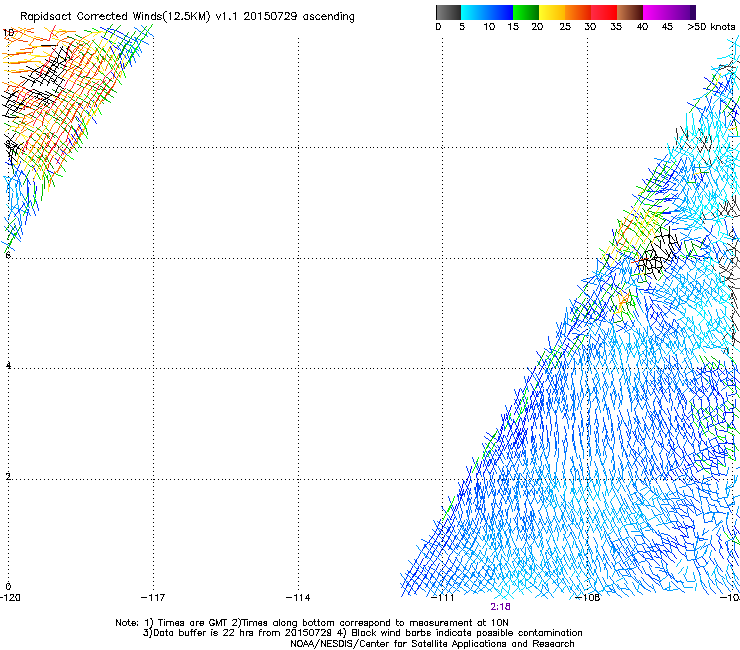This screenshot has width=740, height=650.
Task: Click the gray 0-5 knots color segment
Action: coord(448,12)
